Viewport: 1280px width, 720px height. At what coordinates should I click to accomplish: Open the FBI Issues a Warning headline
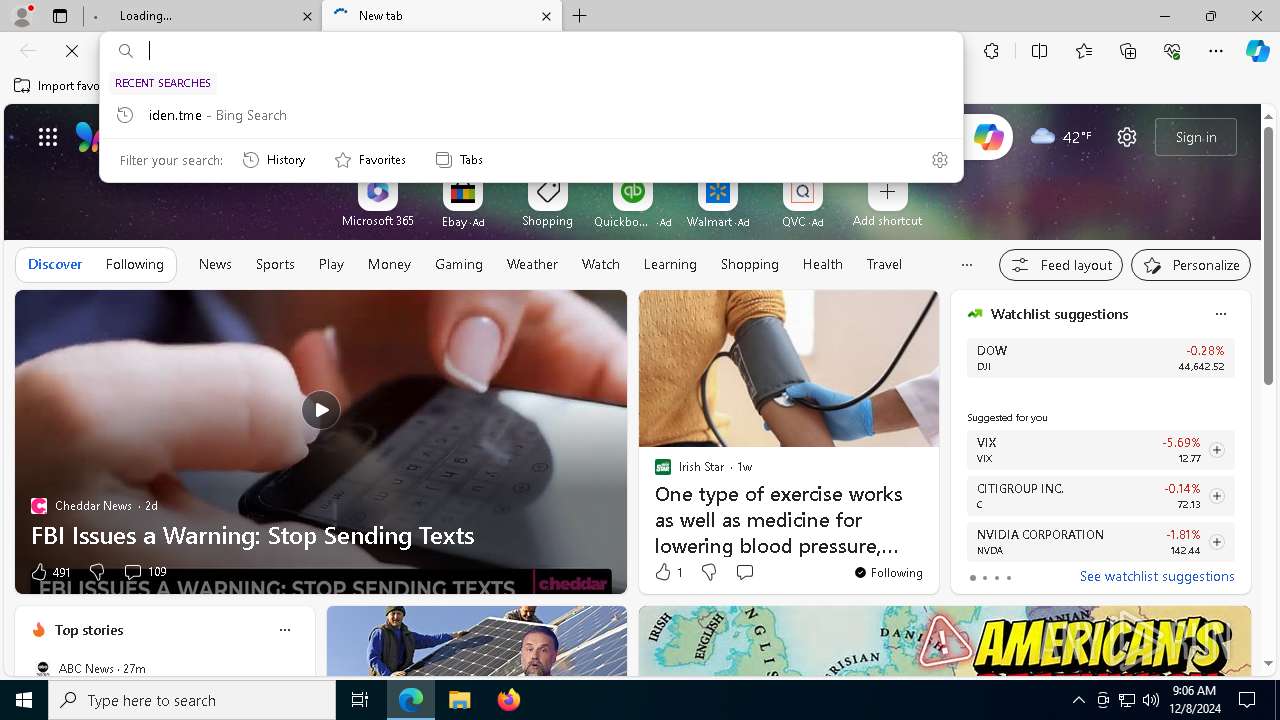[x=253, y=535]
